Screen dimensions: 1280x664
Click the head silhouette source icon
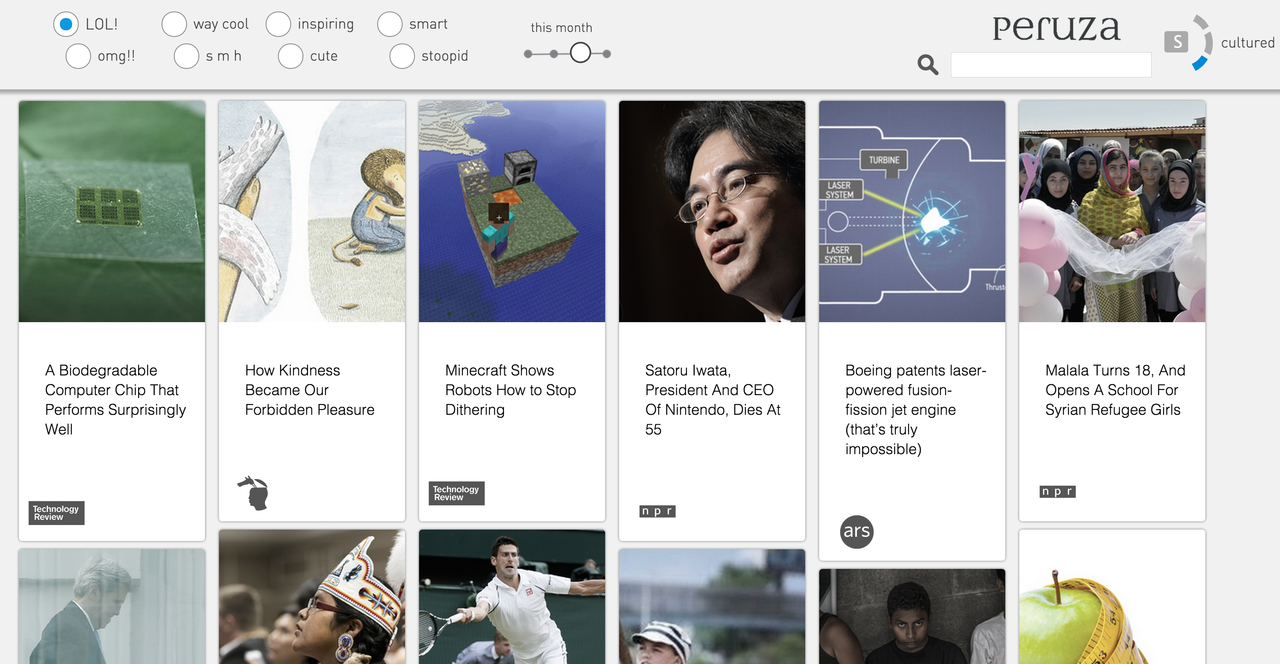[254, 493]
